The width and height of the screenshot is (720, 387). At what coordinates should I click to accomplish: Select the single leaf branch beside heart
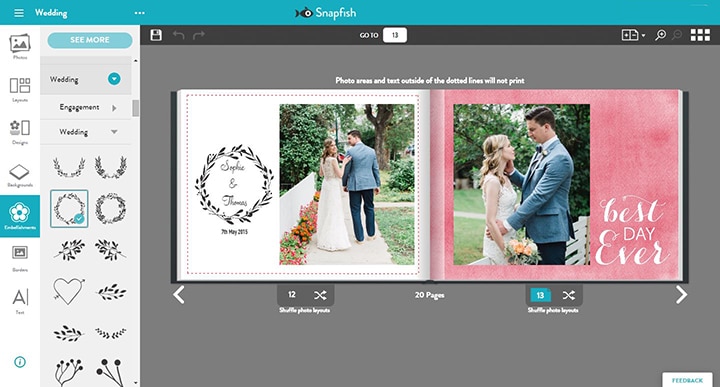(x=111, y=291)
